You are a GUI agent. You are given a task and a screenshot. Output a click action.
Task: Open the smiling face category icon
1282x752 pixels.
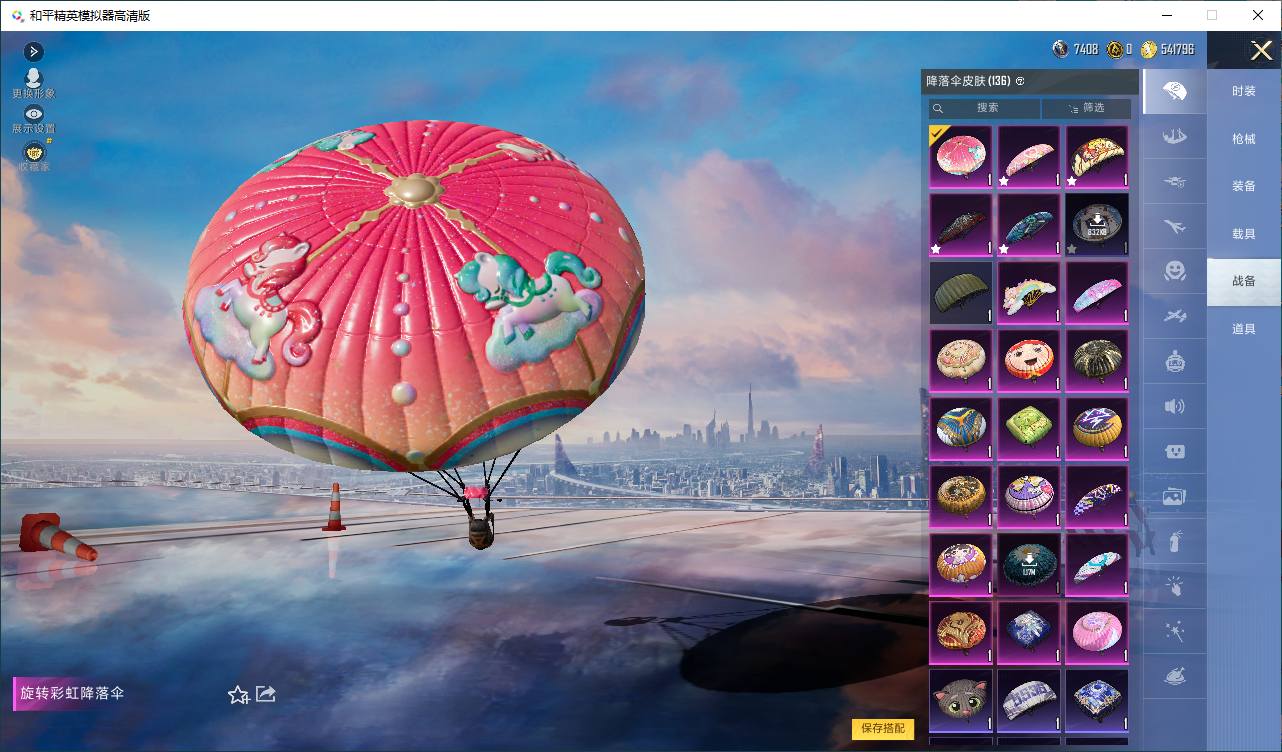point(1175,271)
